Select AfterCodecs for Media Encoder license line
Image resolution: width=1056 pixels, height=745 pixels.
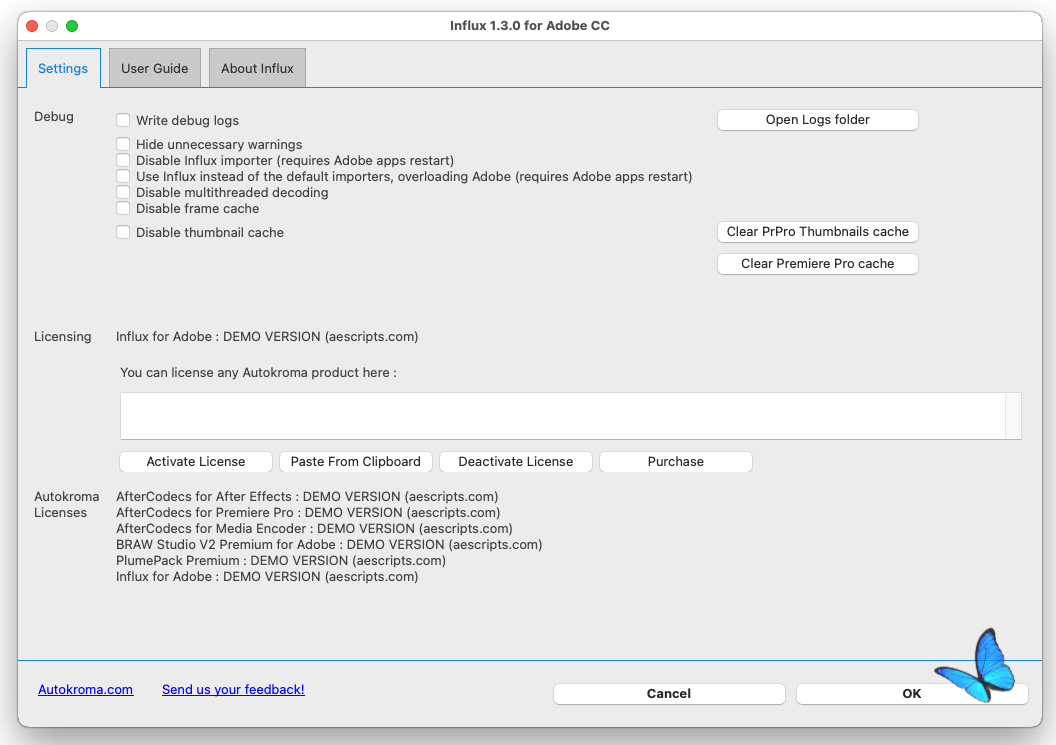click(x=314, y=529)
